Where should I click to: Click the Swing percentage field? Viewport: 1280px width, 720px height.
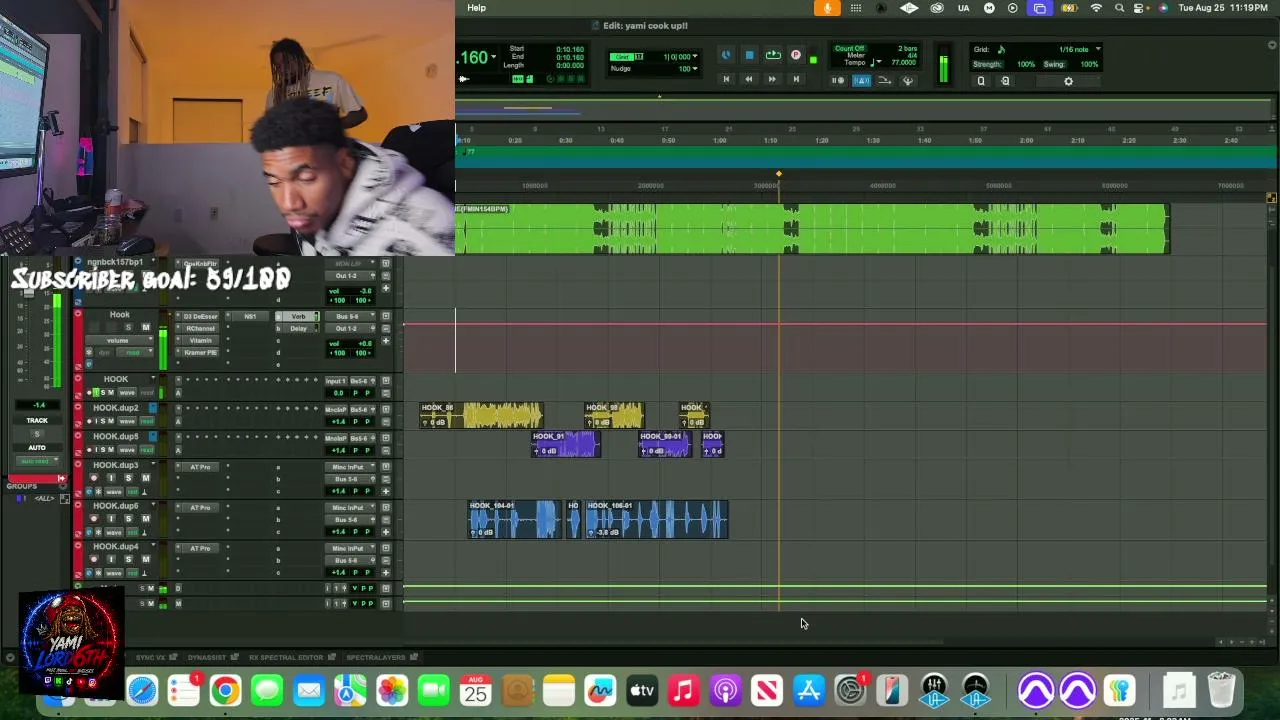pos(1089,64)
